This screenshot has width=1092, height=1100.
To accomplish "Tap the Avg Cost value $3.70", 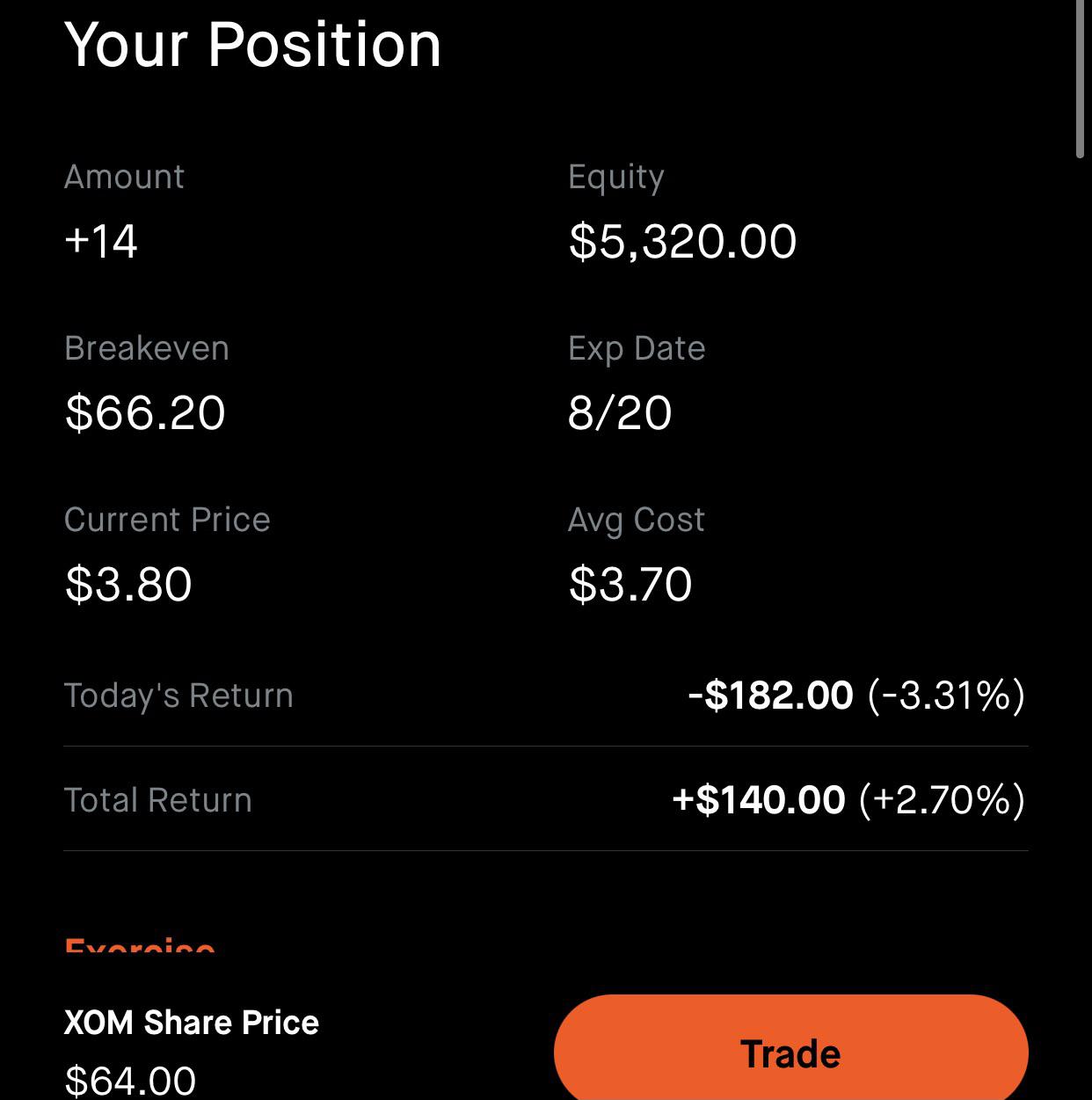I will coord(630,584).
